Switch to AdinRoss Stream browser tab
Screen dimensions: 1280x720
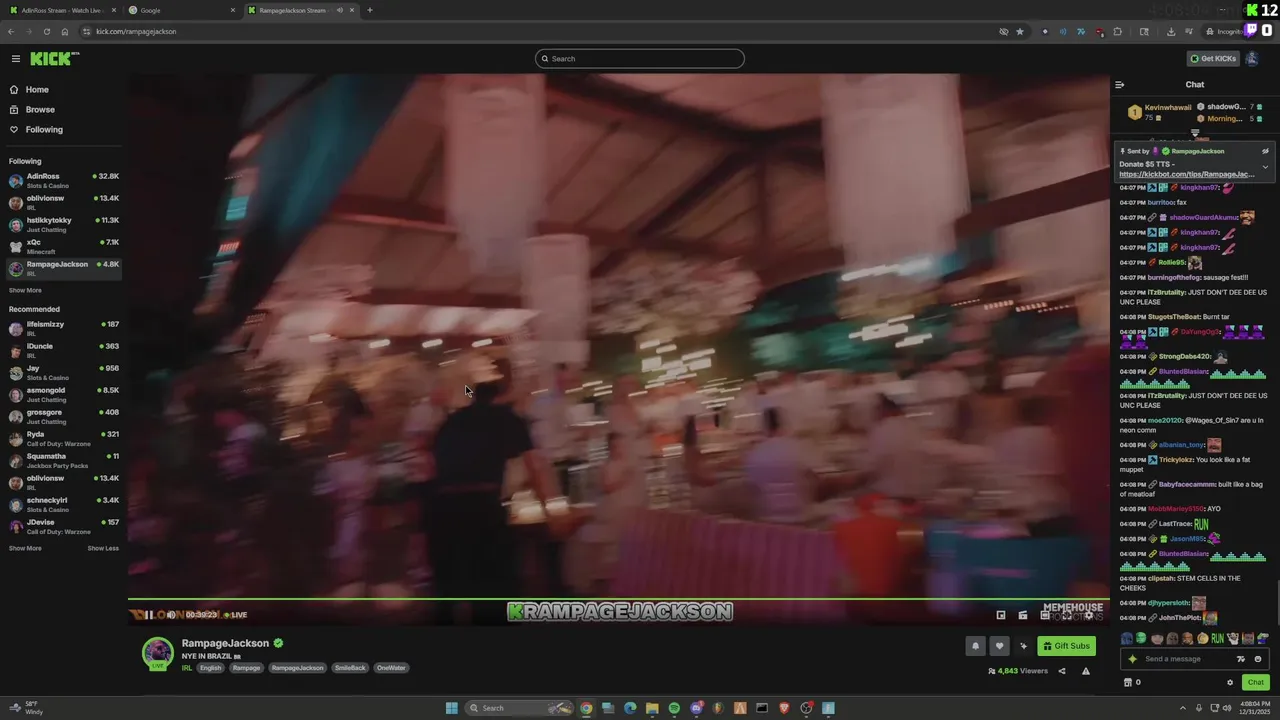tap(60, 10)
